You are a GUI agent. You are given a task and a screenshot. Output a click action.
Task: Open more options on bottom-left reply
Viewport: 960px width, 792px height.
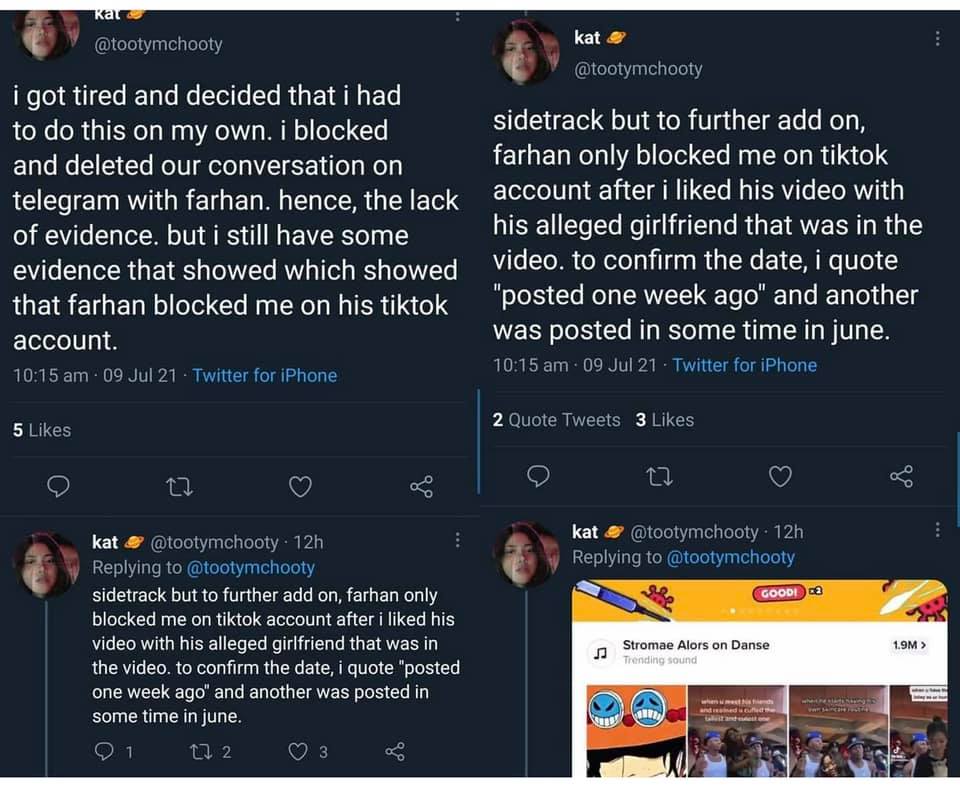(x=457, y=540)
